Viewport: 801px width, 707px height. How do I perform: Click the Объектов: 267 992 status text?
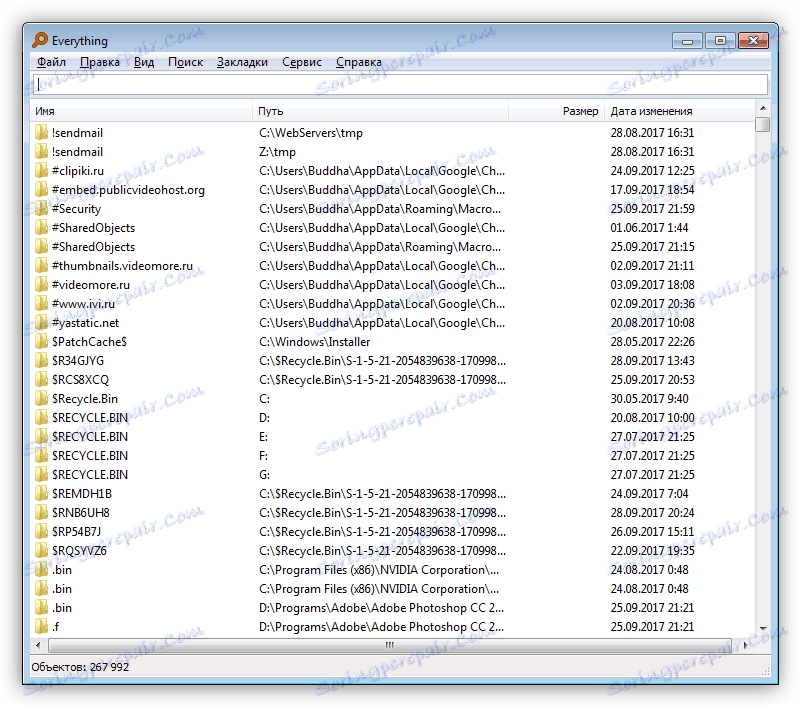[x=80, y=667]
